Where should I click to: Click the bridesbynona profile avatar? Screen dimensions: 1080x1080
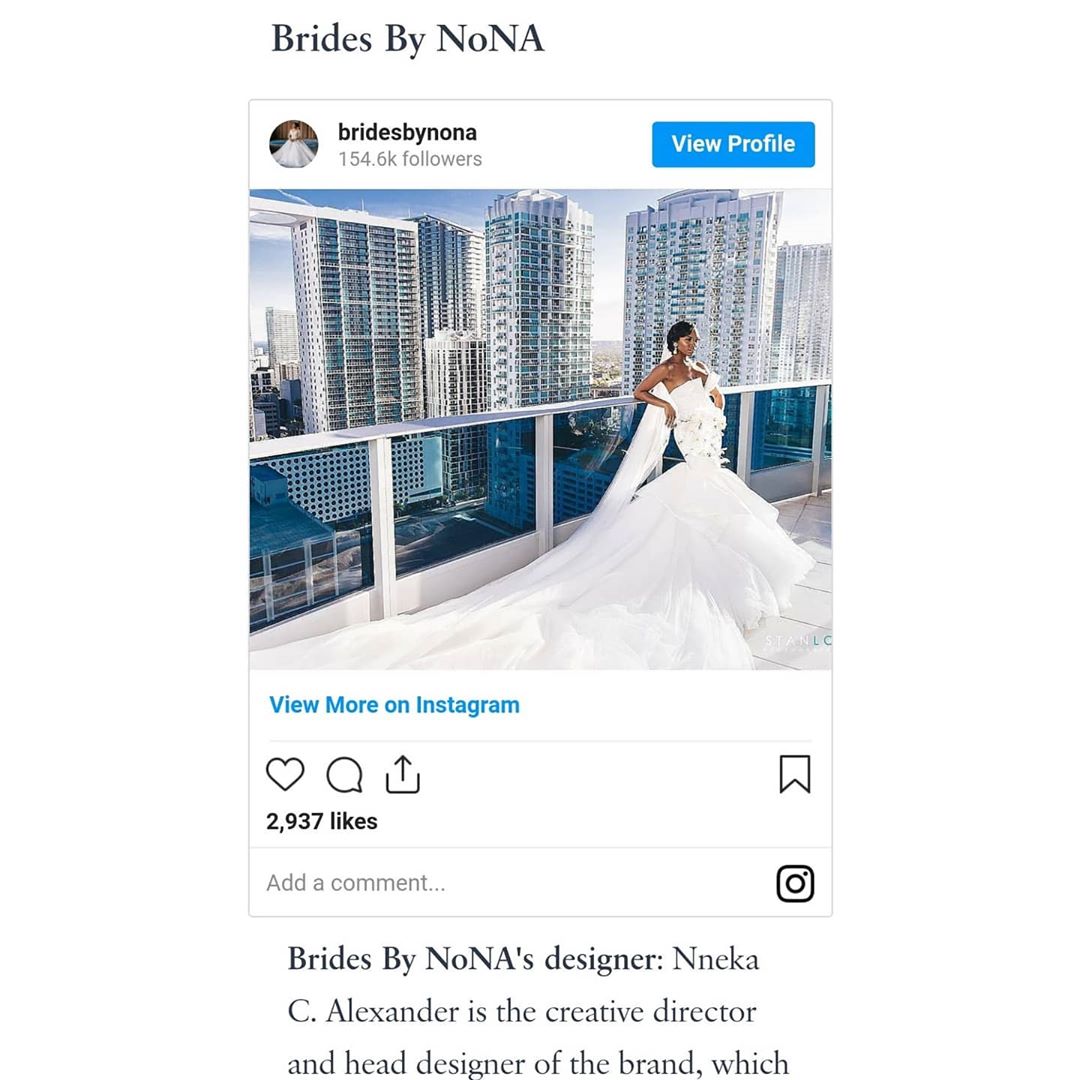[294, 144]
